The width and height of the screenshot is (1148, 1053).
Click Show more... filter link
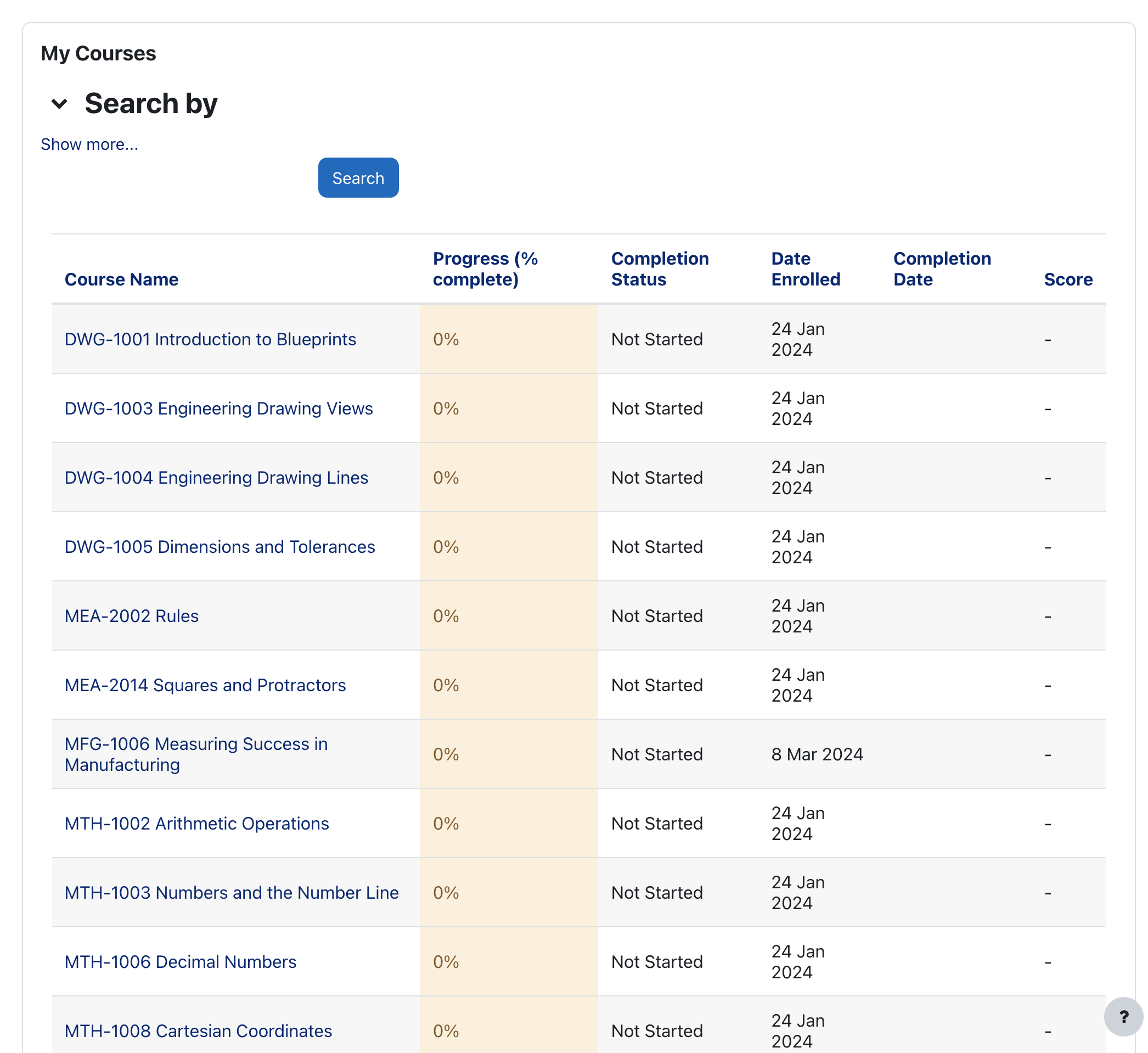click(x=89, y=144)
